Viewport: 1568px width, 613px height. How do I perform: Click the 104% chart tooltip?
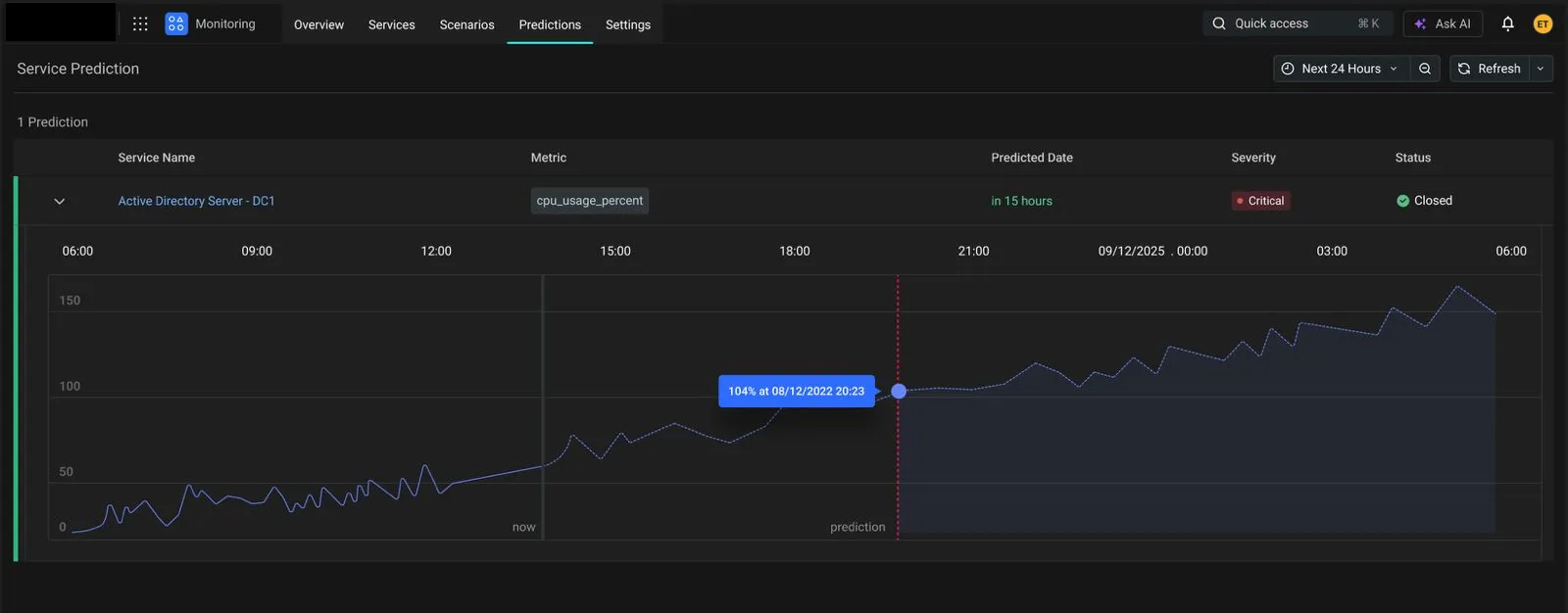(x=797, y=391)
